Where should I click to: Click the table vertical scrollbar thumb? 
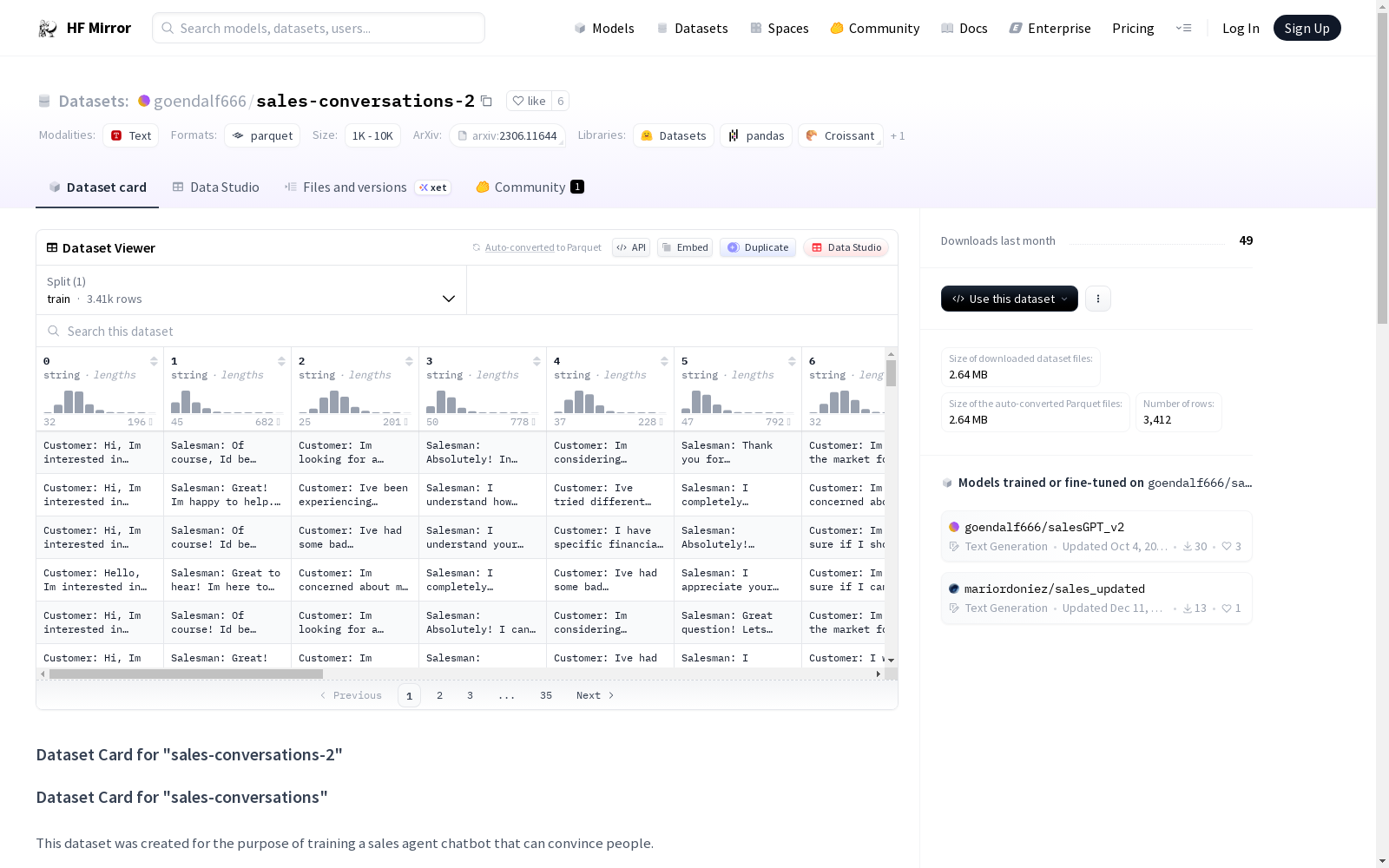(x=891, y=373)
